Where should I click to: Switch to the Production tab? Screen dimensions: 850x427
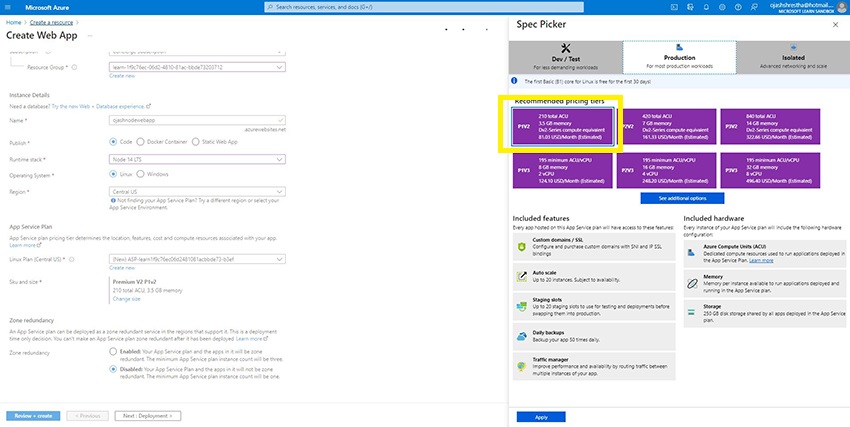pyautogui.click(x=679, y=57)
